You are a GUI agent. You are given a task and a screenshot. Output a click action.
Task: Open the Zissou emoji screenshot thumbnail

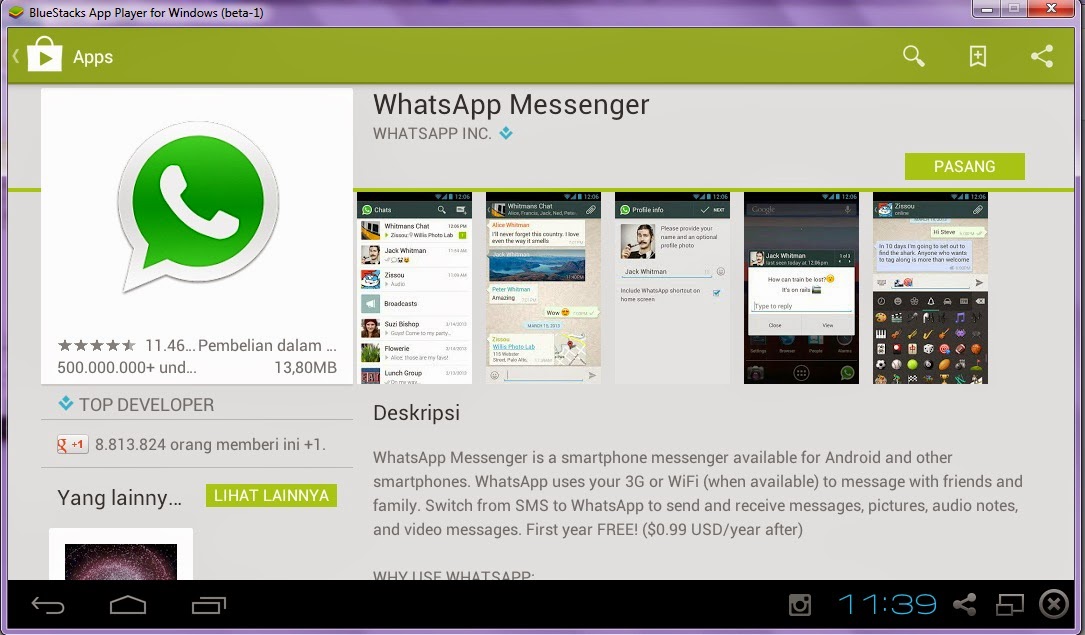[x=930, y=288]
